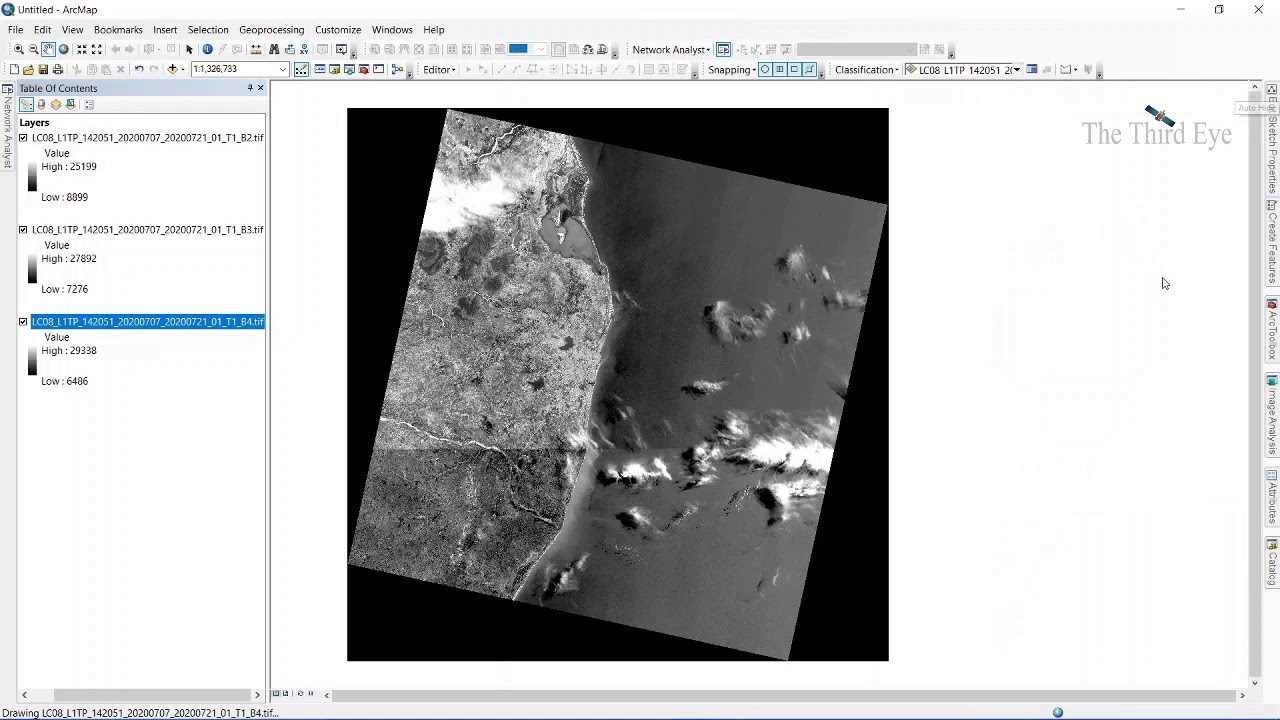Click the B4.tif grayscale color ramp
The width and height of the screenshot is (1280, 720).
click(x=32, y=362)
